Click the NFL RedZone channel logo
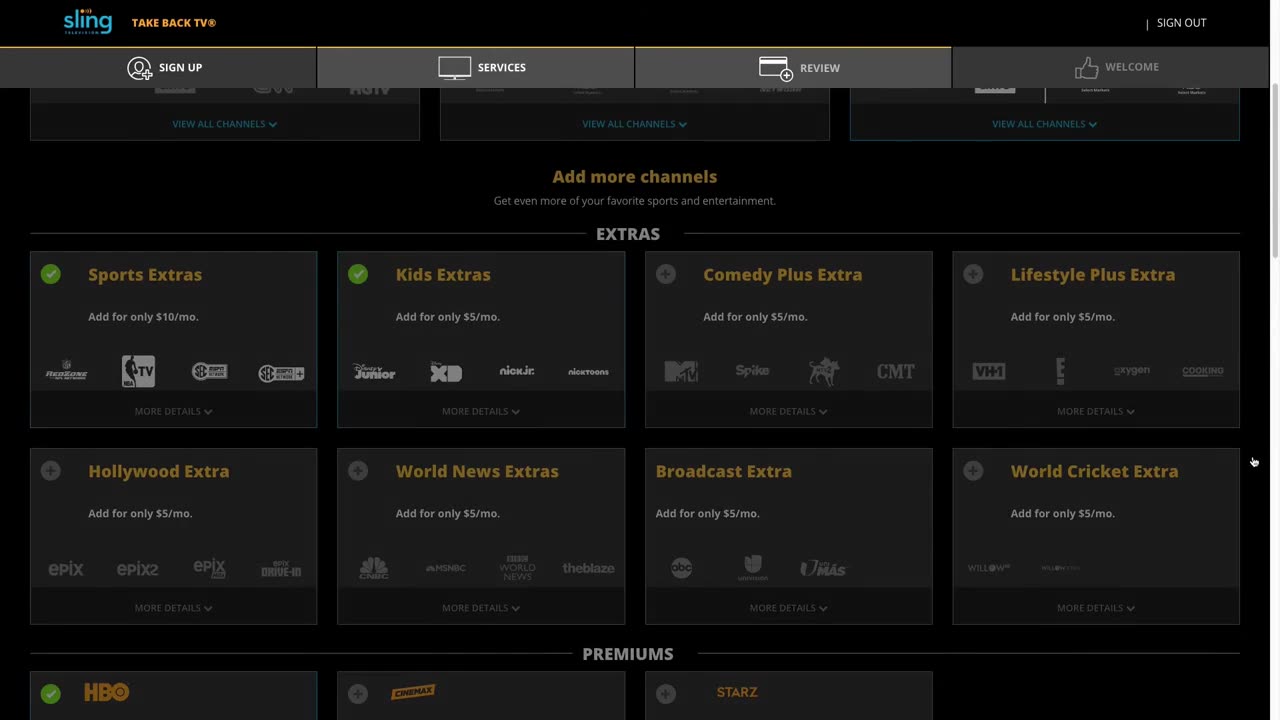The height and width of the screenshot is (720, 1280). (x=66, y=372)
